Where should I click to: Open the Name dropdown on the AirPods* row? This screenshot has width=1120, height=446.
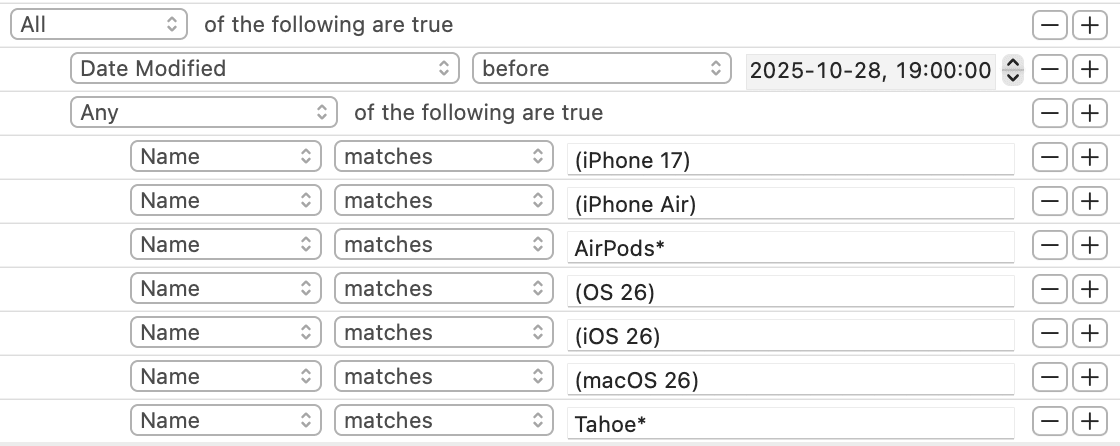pyautogui.click(x=226, y=245)
